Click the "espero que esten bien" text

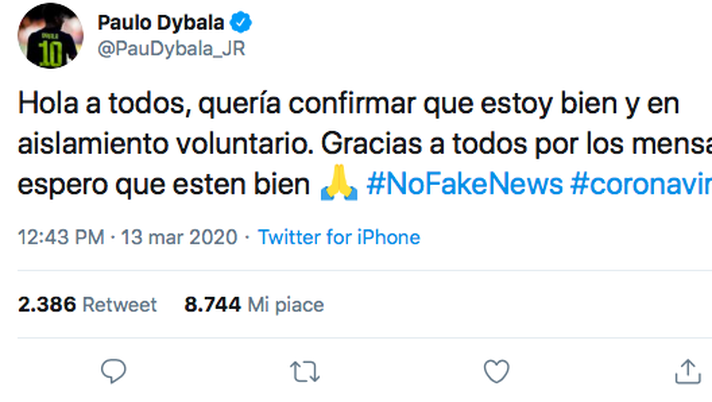[x=160, y=187]
